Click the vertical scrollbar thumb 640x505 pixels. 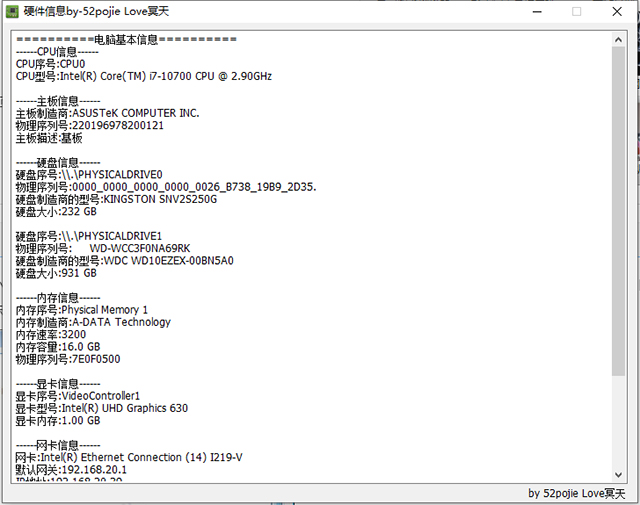(x=618, y=211)
